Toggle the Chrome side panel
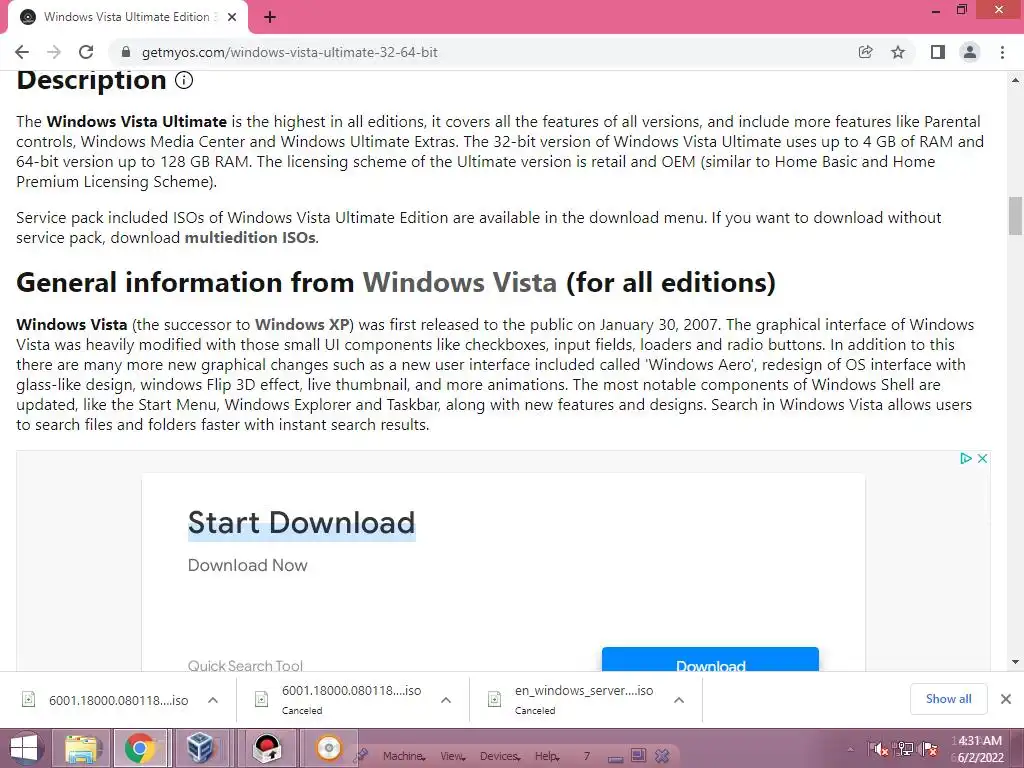The image size is (1024, 768). 938,52
